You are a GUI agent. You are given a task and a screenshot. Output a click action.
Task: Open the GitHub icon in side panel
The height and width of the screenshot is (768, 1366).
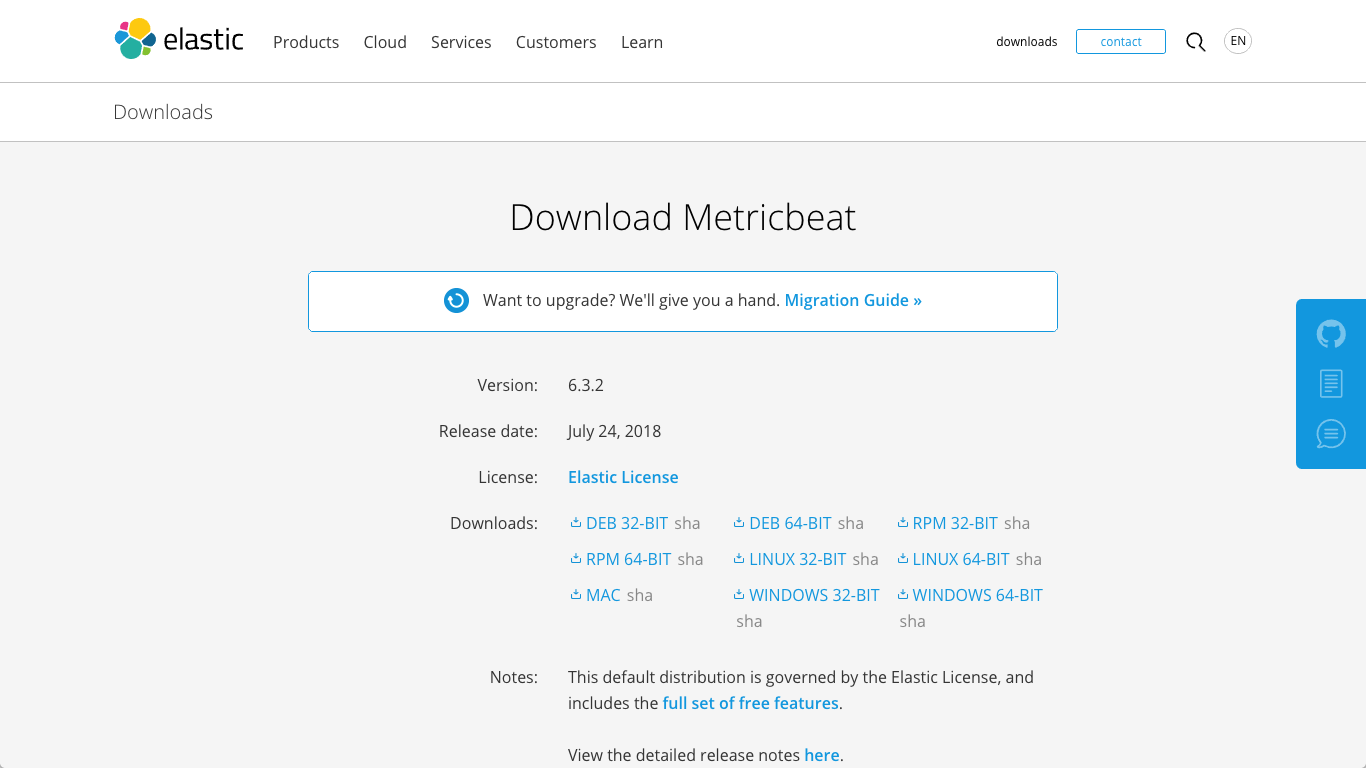click(x=1331, y=333)
